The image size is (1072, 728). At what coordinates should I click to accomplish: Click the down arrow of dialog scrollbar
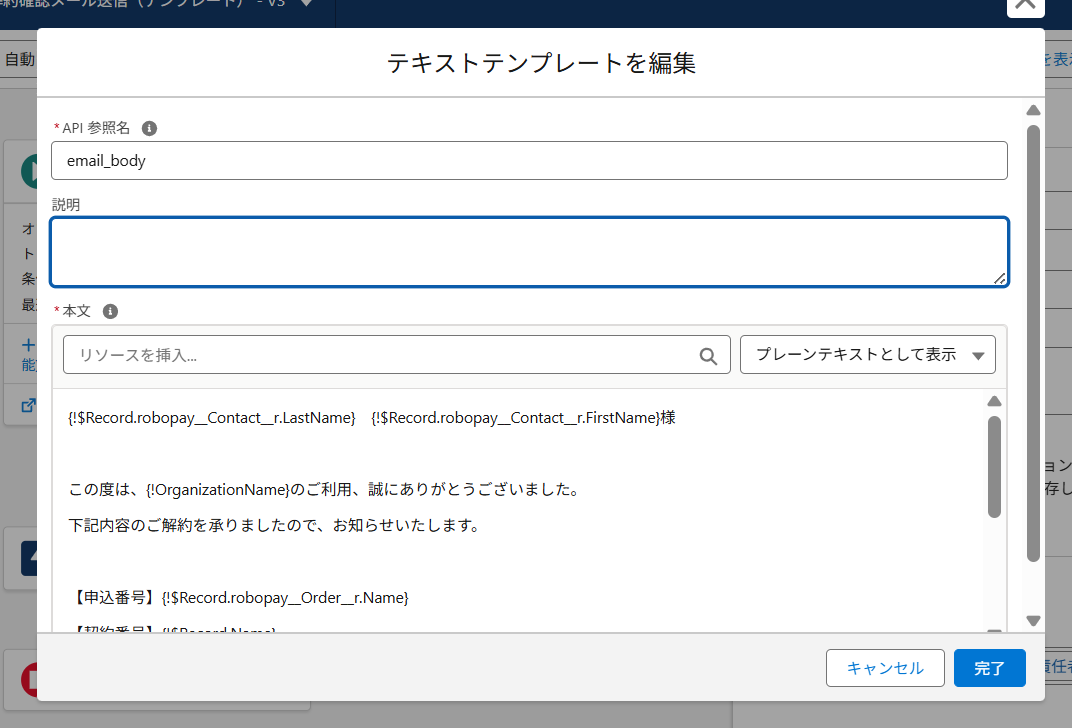[x=1034, y=621]
